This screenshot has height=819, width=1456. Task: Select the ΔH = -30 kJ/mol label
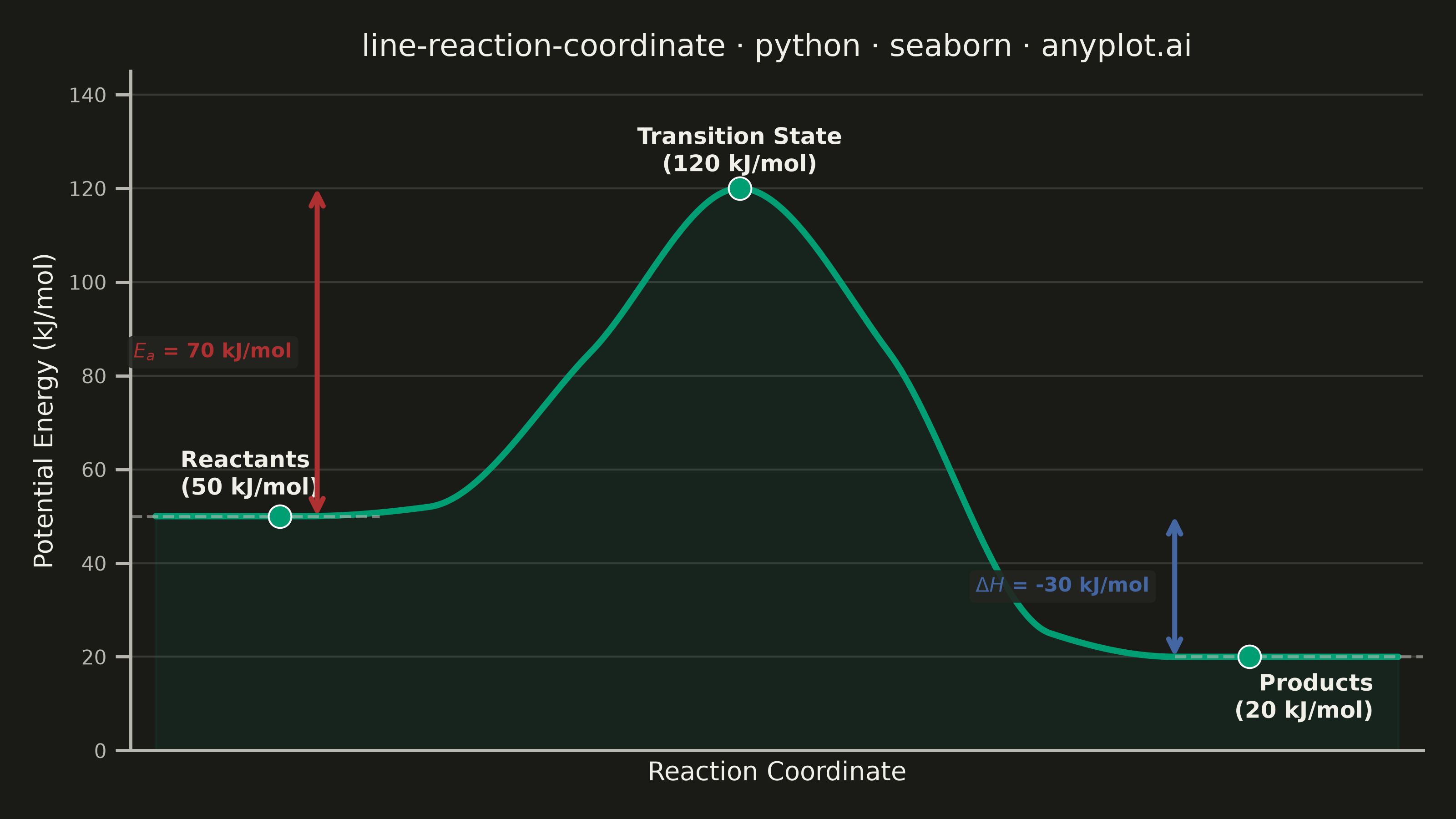(x=1062, y=586)
